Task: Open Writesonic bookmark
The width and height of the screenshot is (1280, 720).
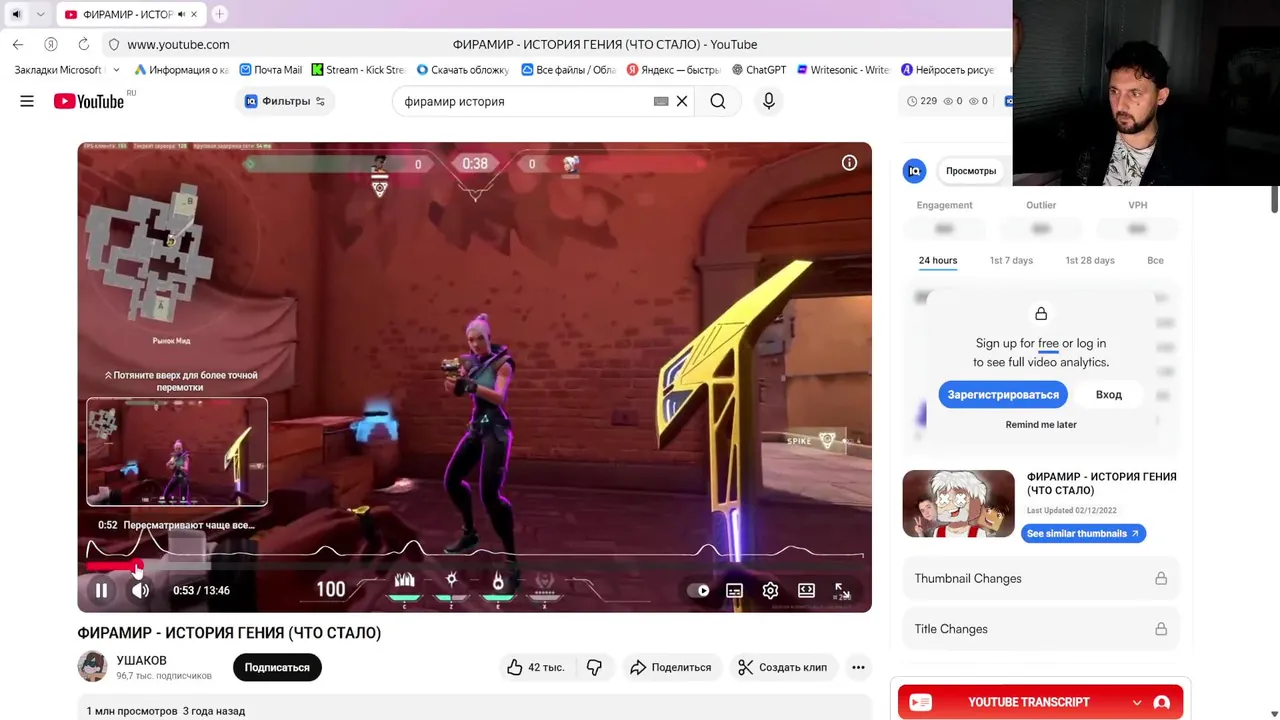Action: (843, 70)
